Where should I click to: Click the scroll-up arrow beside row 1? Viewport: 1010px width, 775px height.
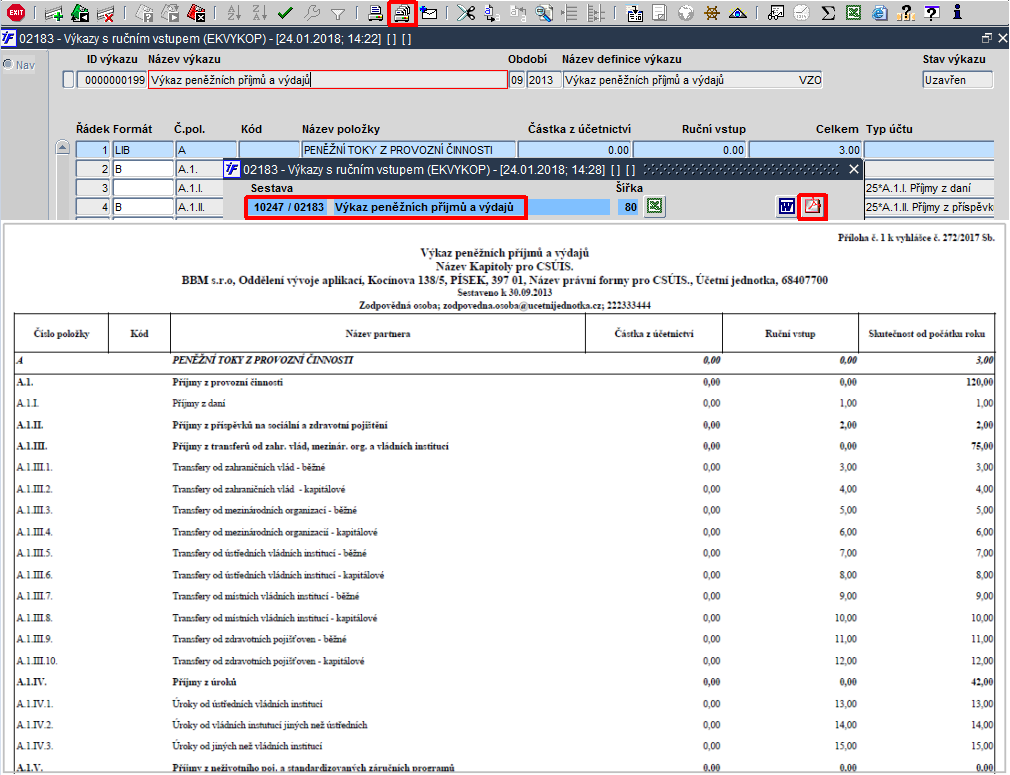point(62,149)
